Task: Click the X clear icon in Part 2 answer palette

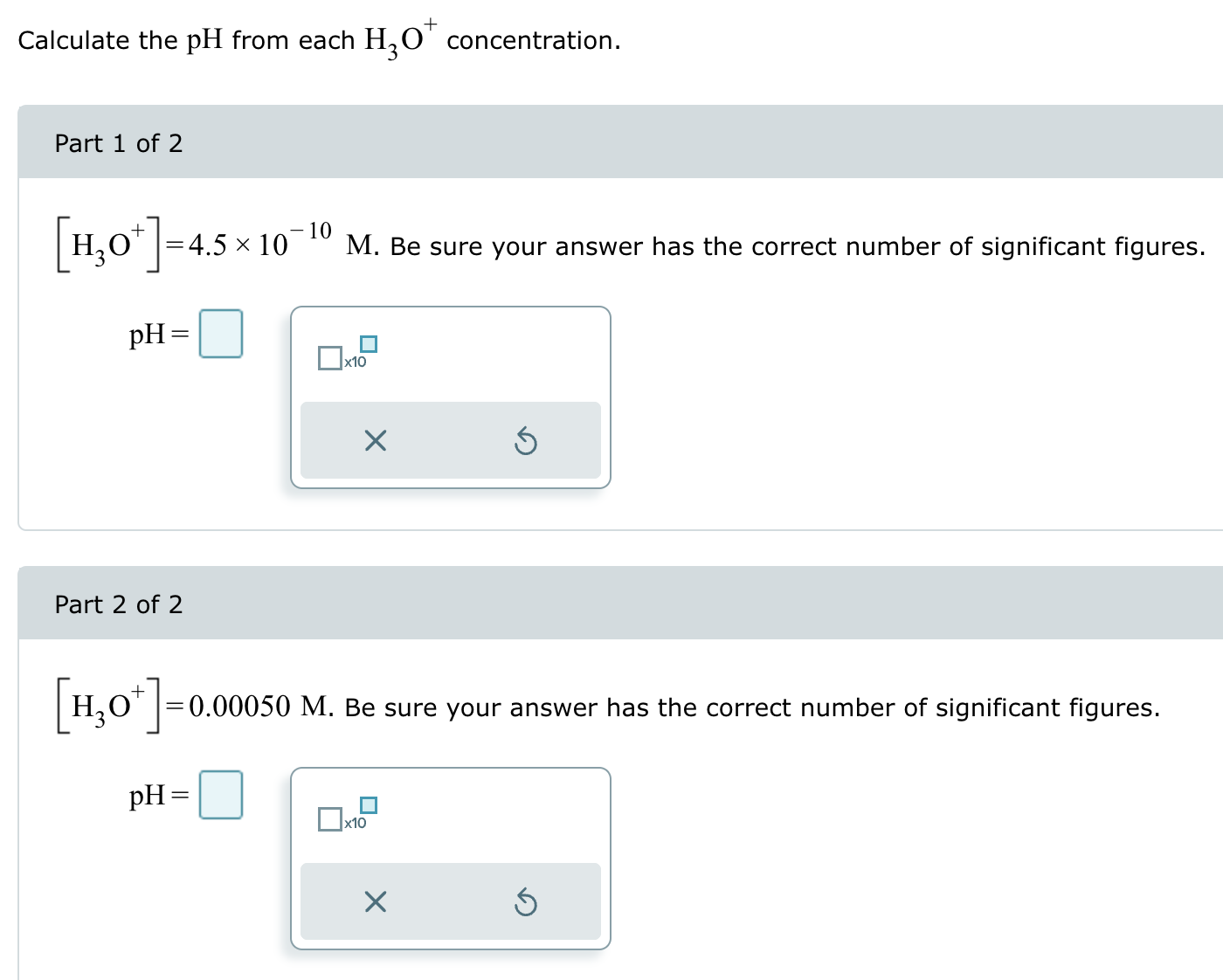Action: click(x=374, y=902)
